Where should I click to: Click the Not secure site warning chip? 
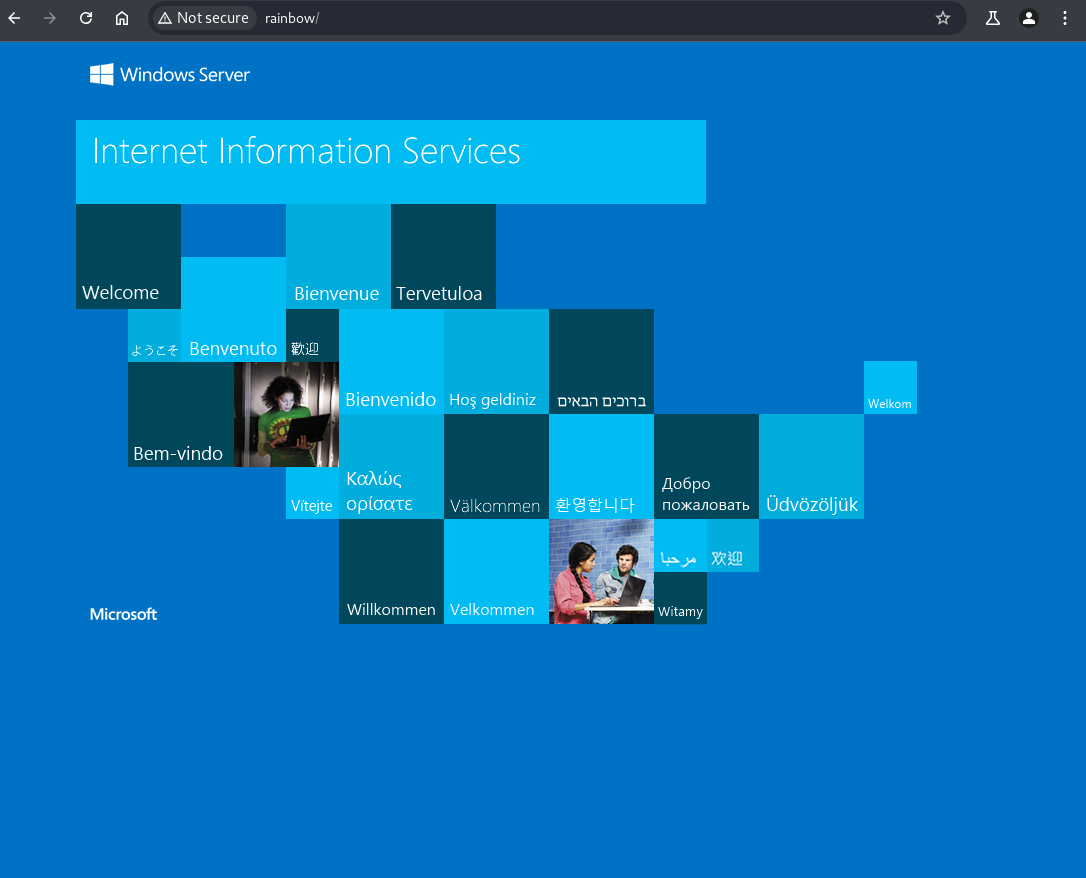(x=204, y=18)
